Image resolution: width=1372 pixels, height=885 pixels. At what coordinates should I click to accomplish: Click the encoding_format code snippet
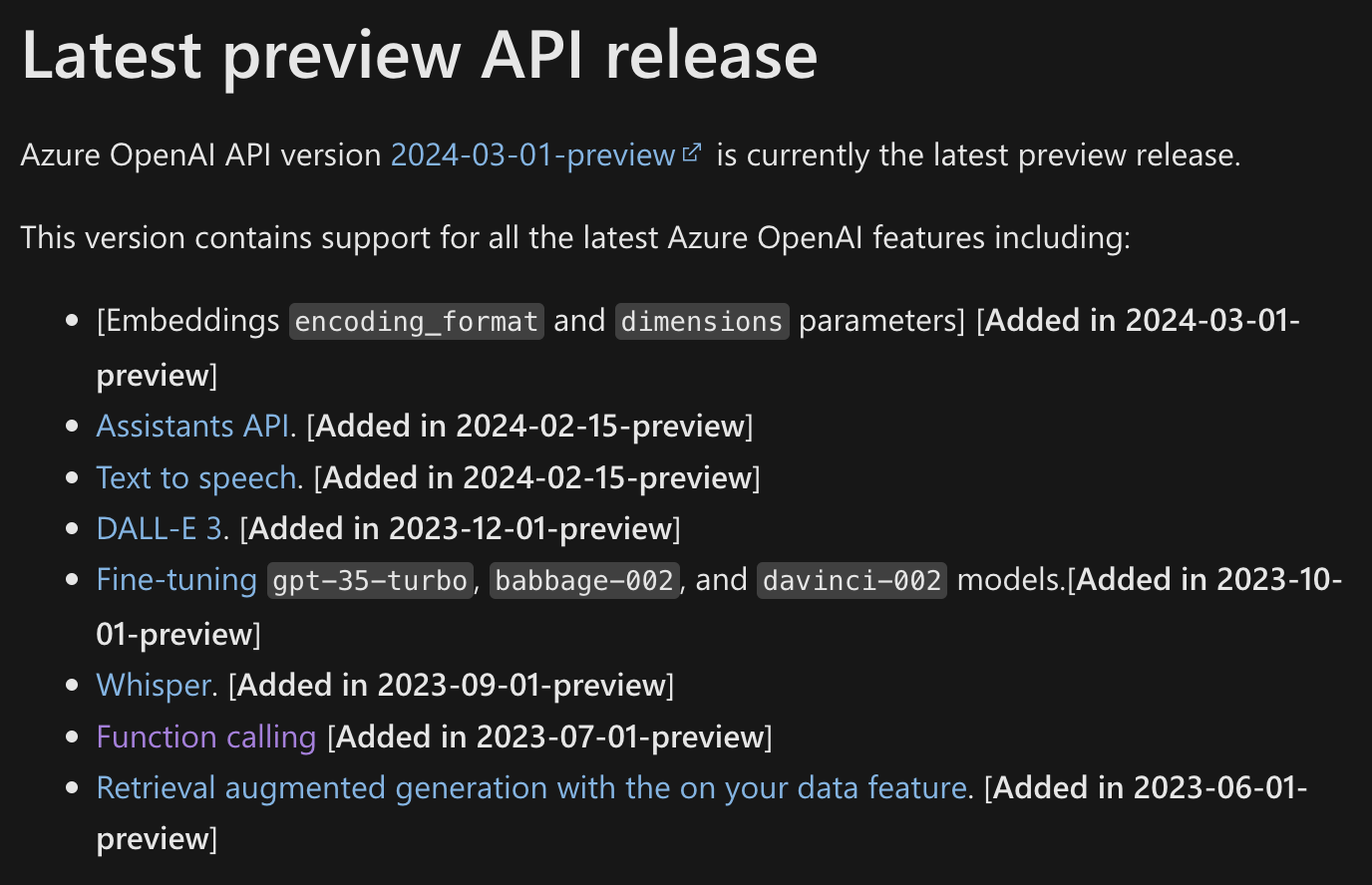pyautogui.click(x=417, y=322)
